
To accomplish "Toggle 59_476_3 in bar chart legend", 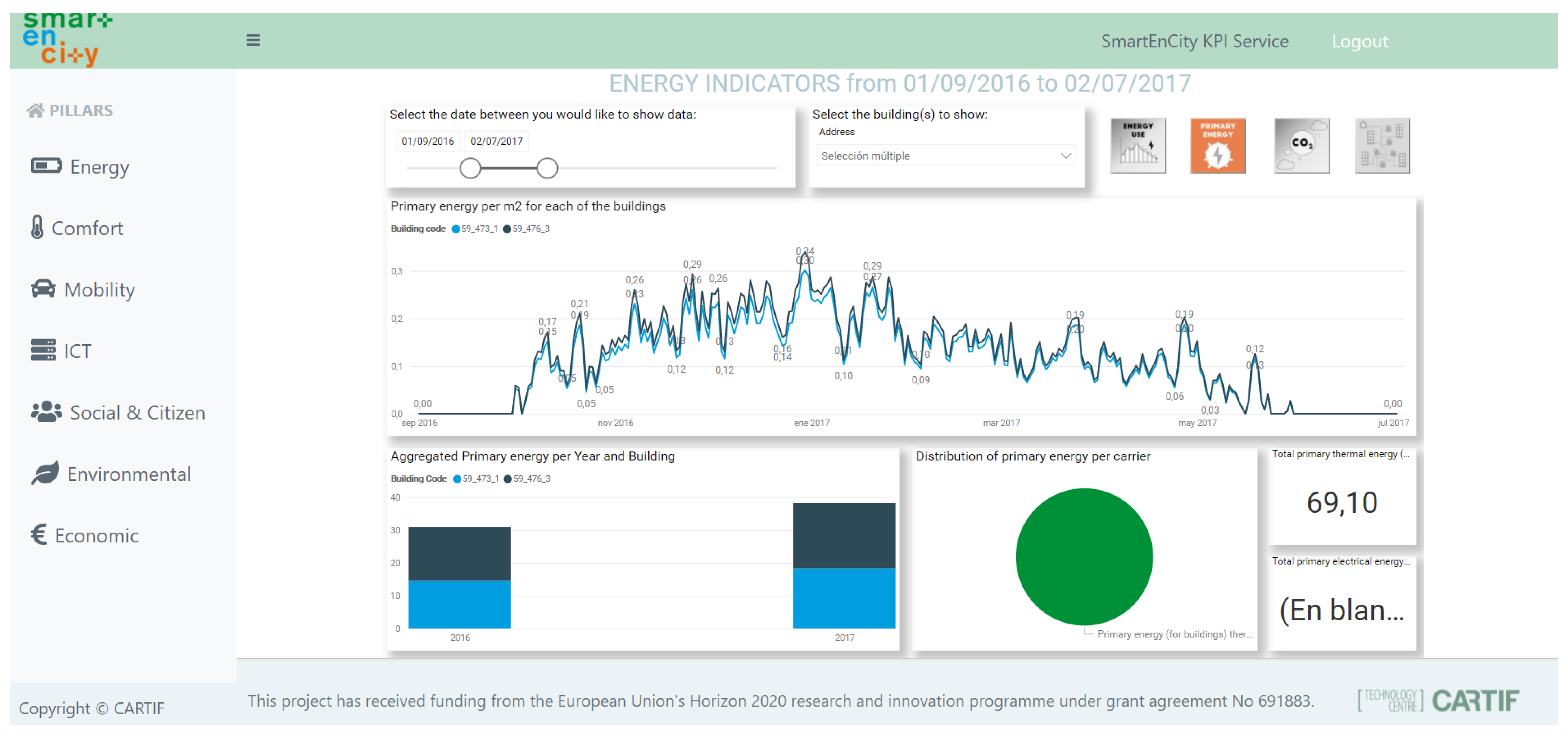I will pos(527,479).
